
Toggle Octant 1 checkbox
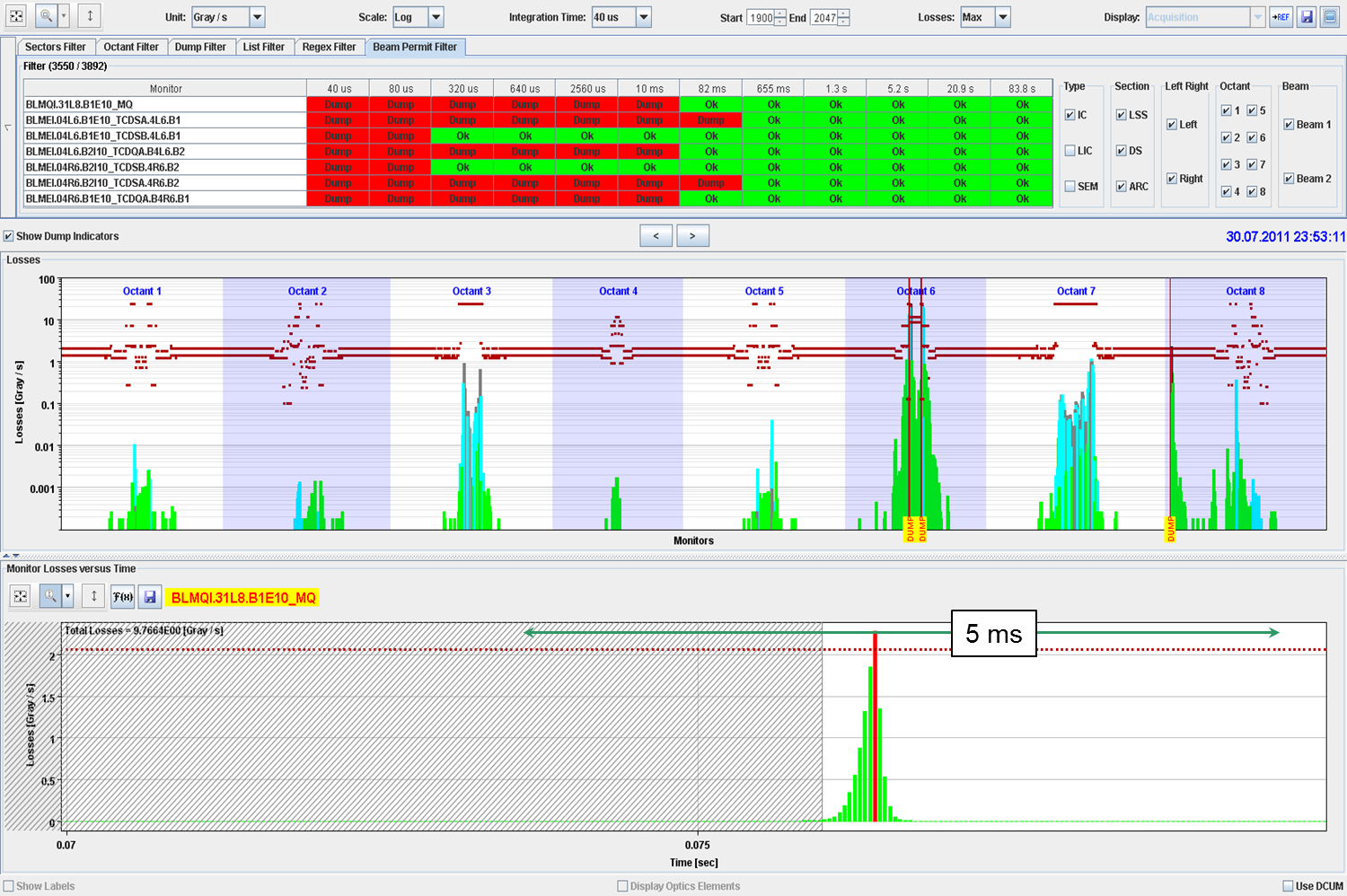[x=1227, y=110]
